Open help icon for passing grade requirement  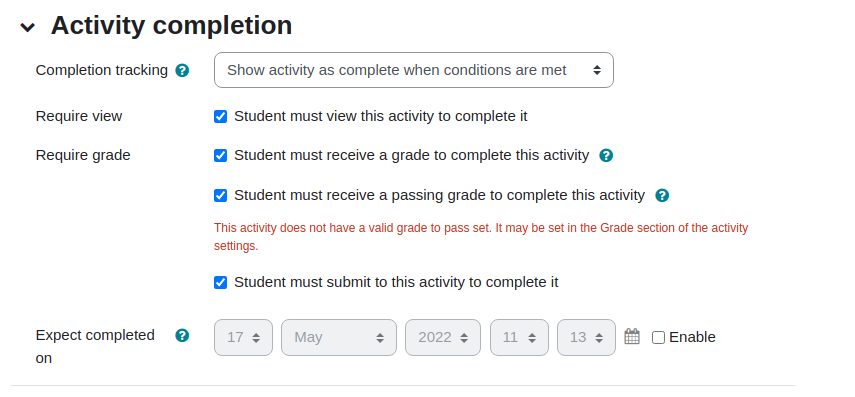662,195
